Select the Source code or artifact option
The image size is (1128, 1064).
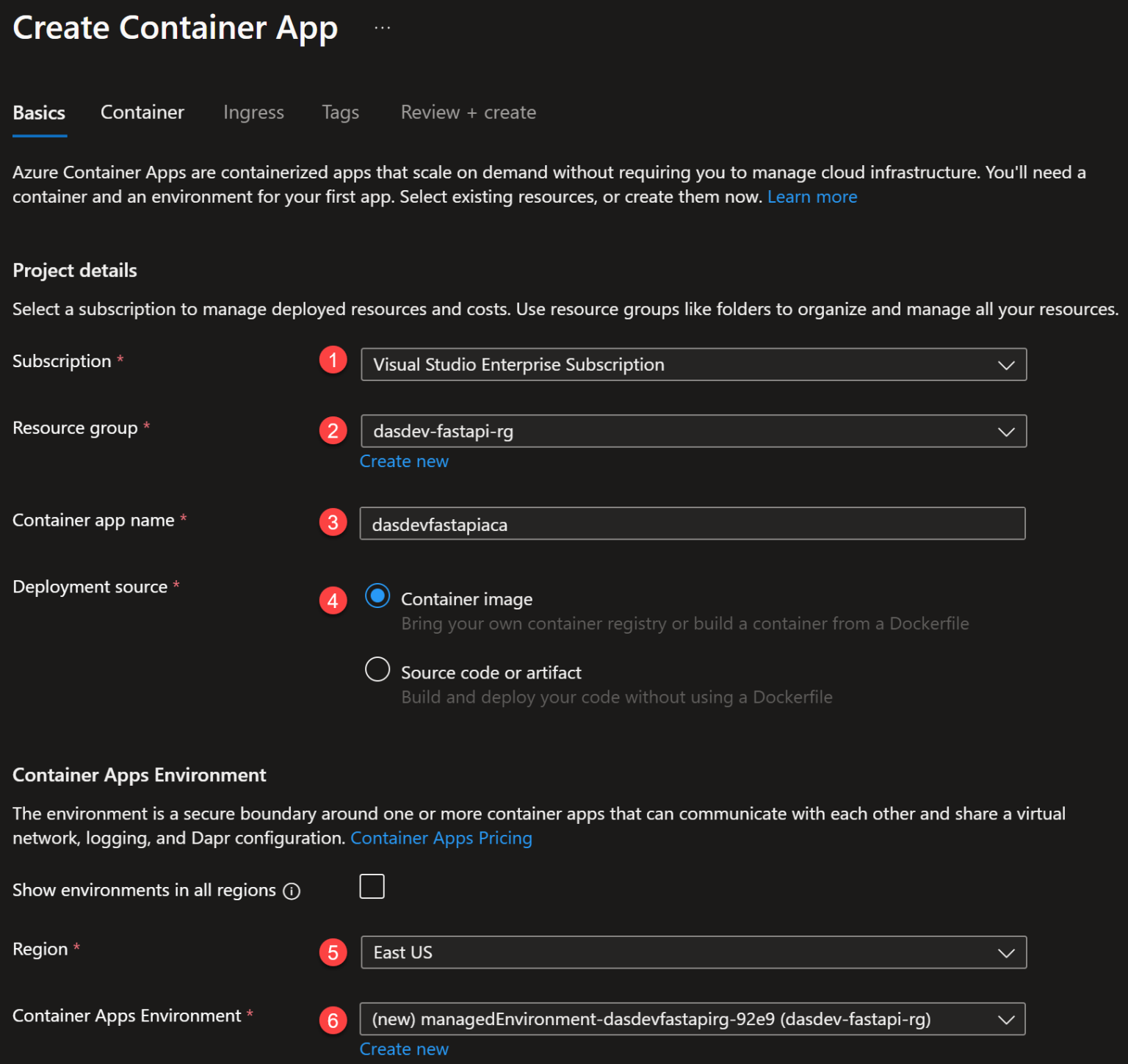tap(377, 670)
